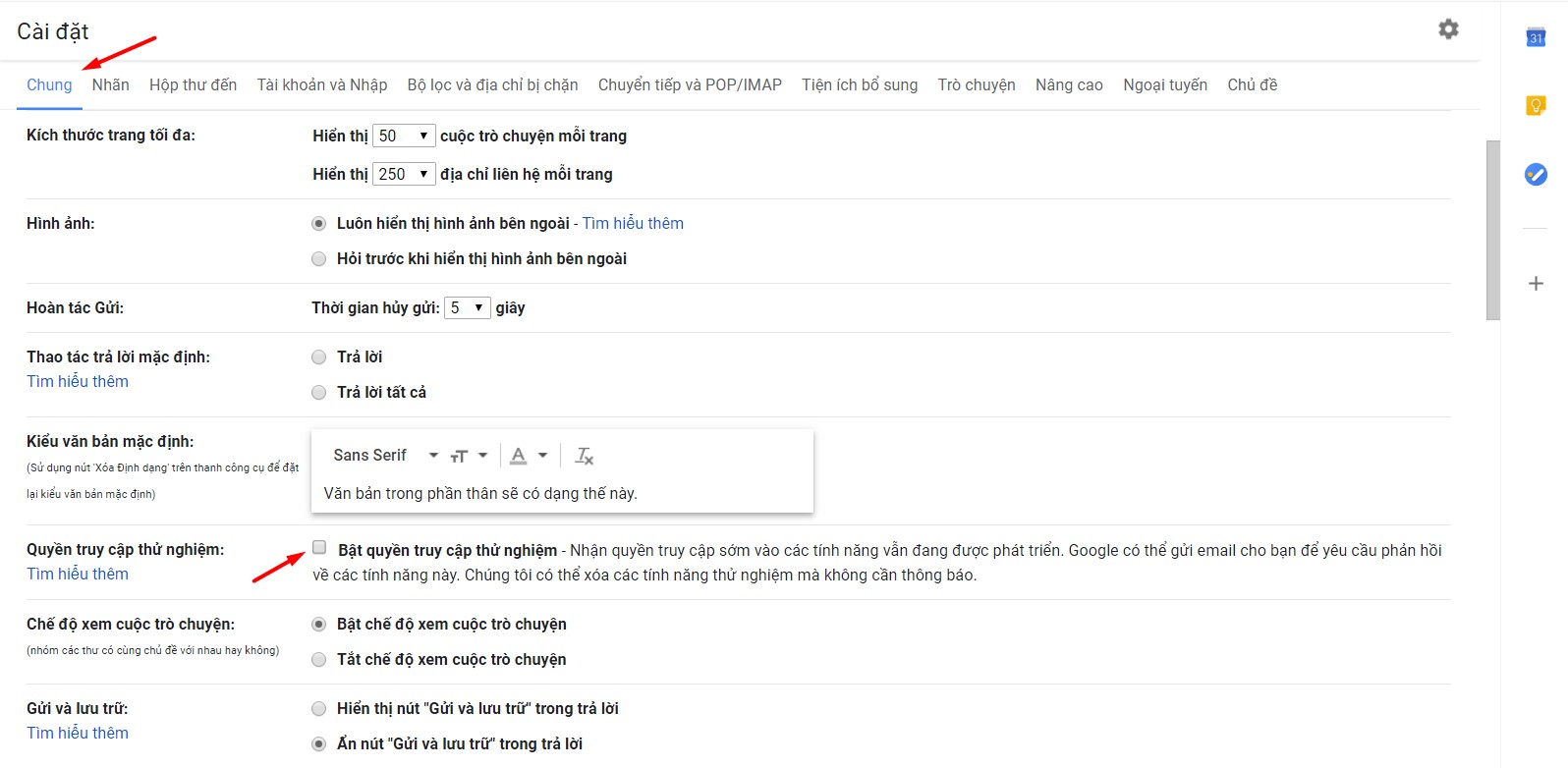Open Chủ đề tab
The width and height of the screenshot is (1568, 768).
coord(1253,85)
